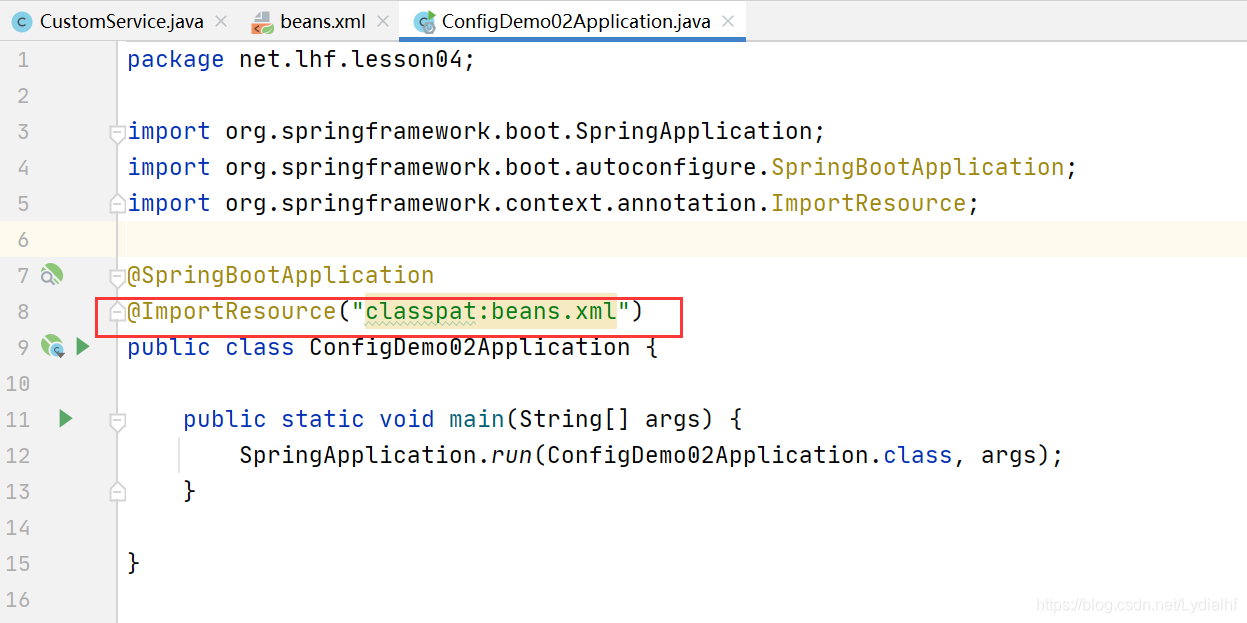Click the CustomService.java class file icon
The width and height of the screenshot is (1247, 623).
pyautogui.click(x=21, y=21)
